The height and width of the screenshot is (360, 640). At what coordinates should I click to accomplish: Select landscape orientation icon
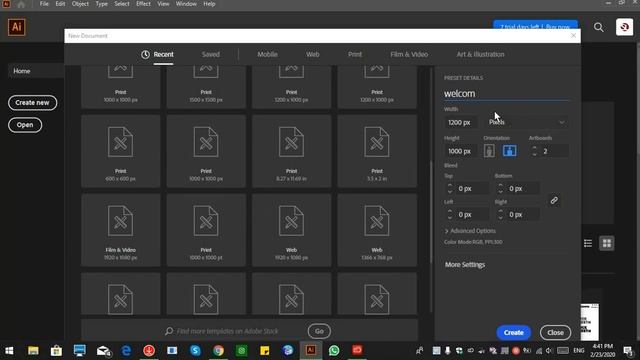[509, 151]
